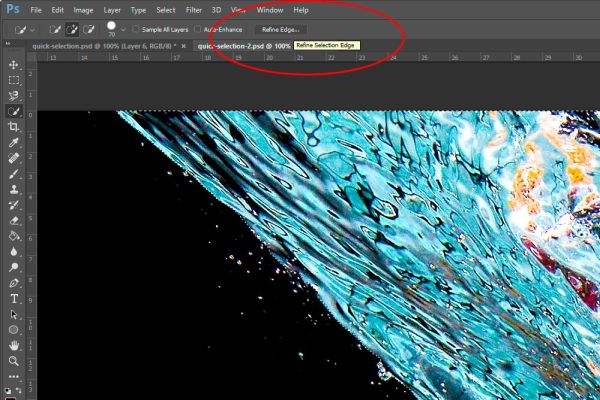Choose the Lasso tool
The image size is (600, 400).
pos(14,96)
